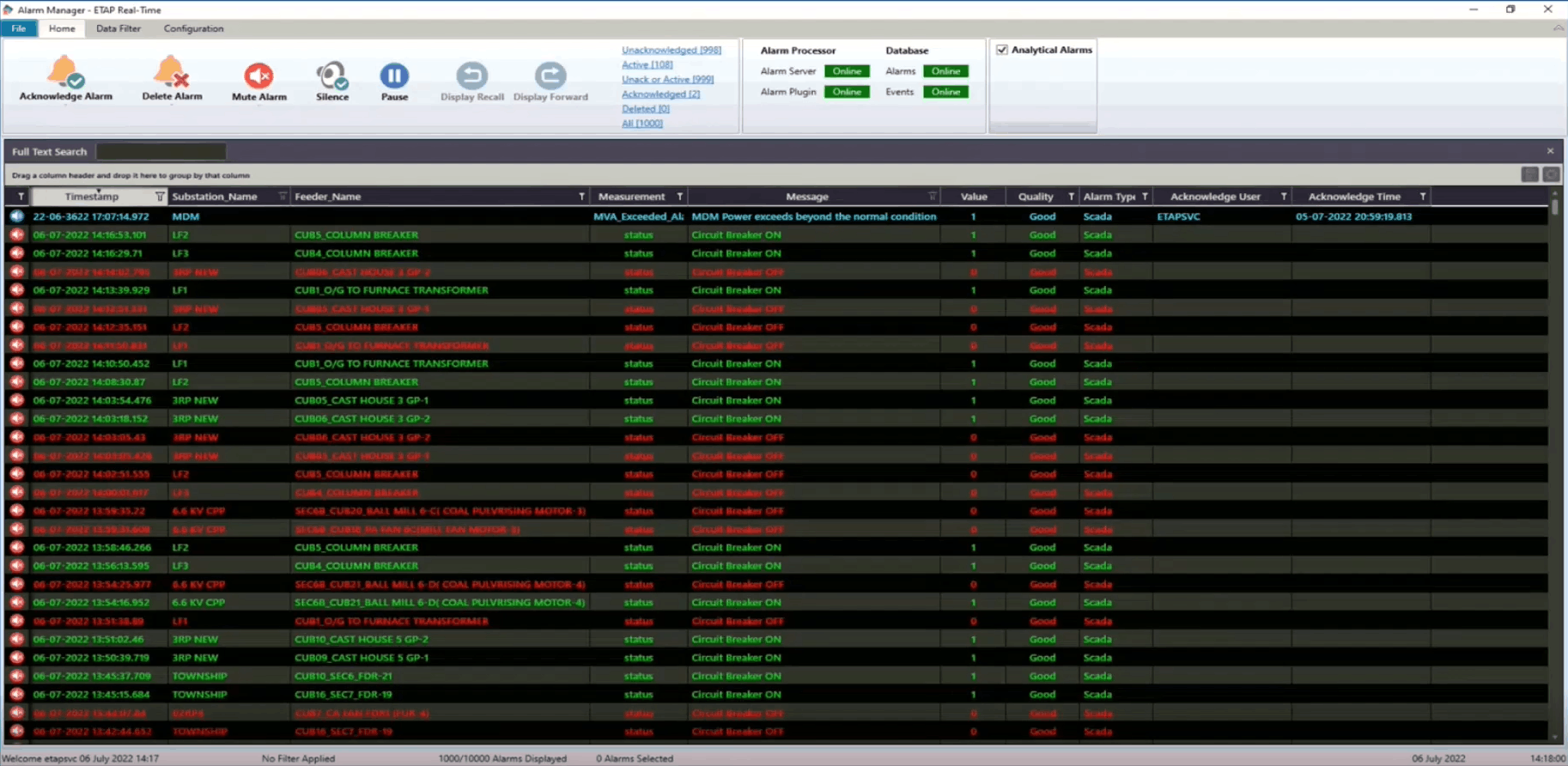Click speaker icon of row 14:03:54.476
This screenshot has height=766, width=1568.
coord(16,400)
